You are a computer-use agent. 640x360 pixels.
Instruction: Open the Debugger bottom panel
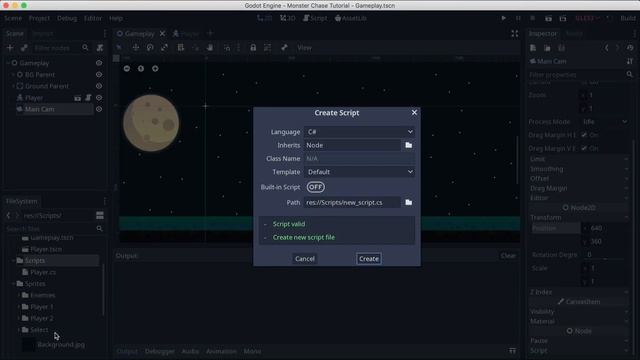160,351
